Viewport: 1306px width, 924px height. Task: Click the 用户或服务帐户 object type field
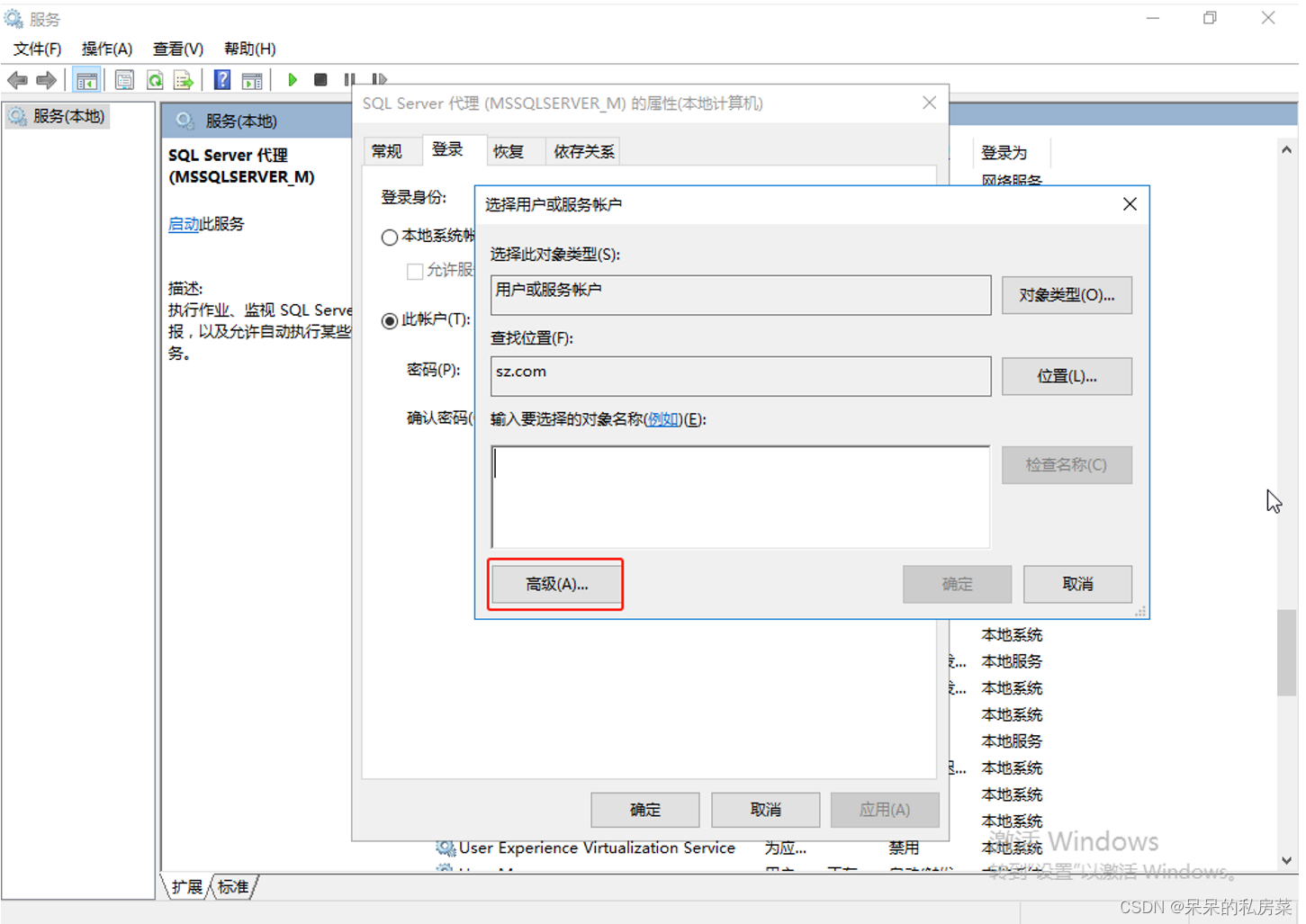[741, 295]
